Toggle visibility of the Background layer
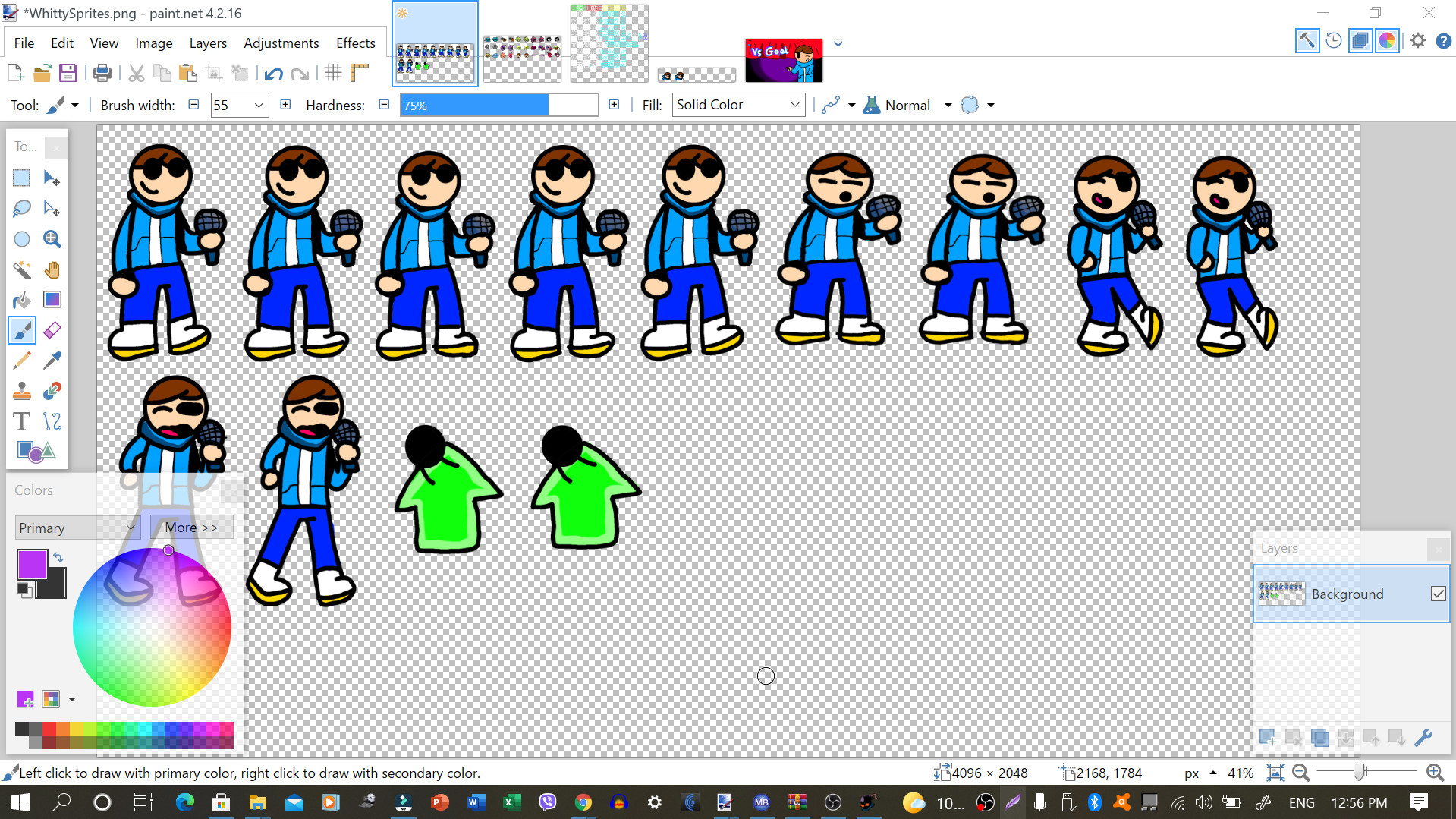Image resolution: width=1456 pixels, height=819 pixels. pos(1439,594)
